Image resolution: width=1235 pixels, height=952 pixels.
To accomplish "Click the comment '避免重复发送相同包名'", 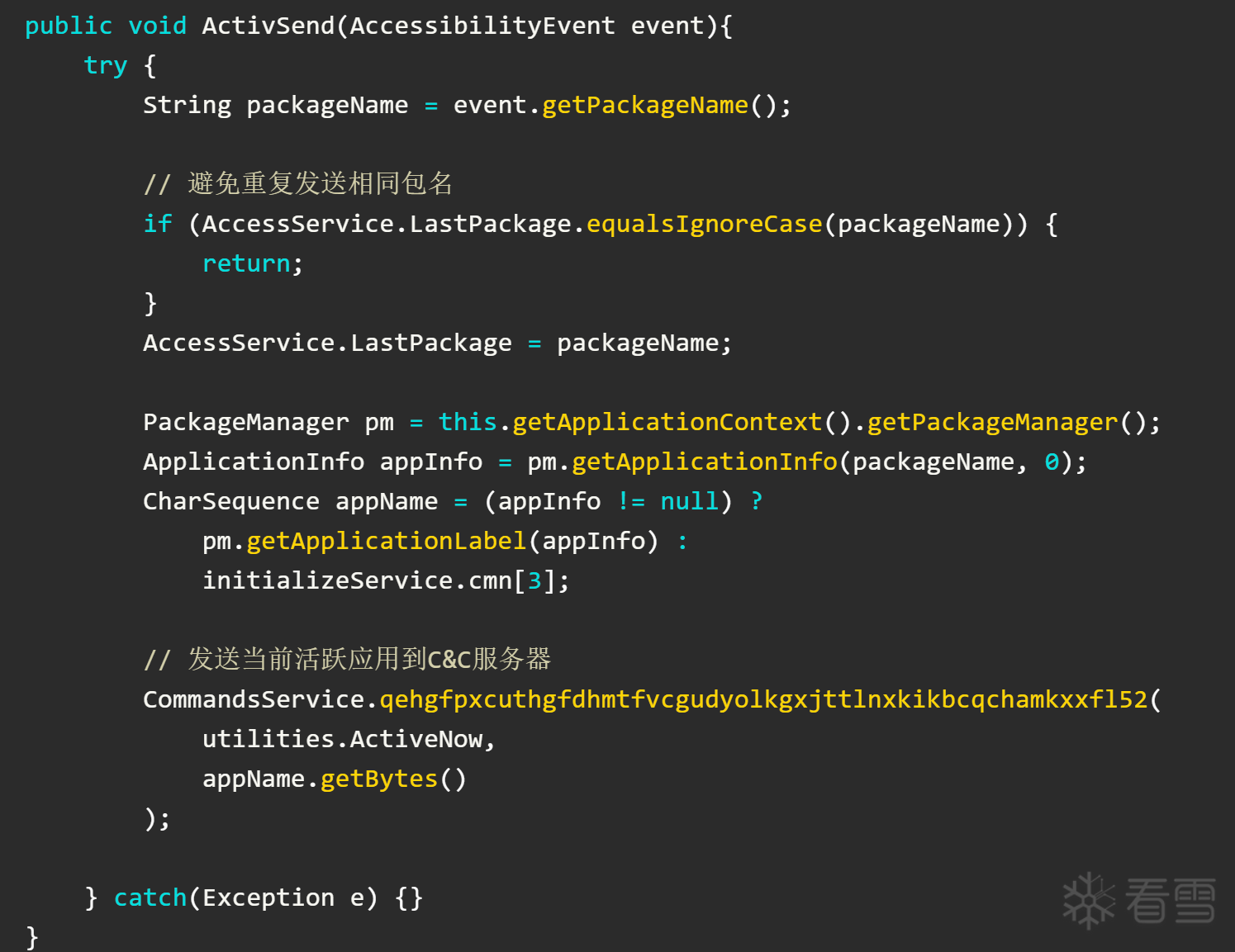I will [x=298, y=183].
